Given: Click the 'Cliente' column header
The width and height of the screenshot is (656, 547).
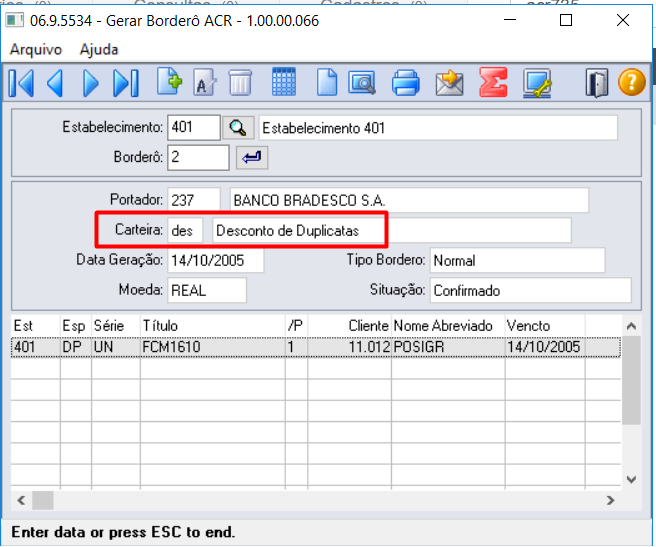Looking at the screenshot, I should point(349,326).
